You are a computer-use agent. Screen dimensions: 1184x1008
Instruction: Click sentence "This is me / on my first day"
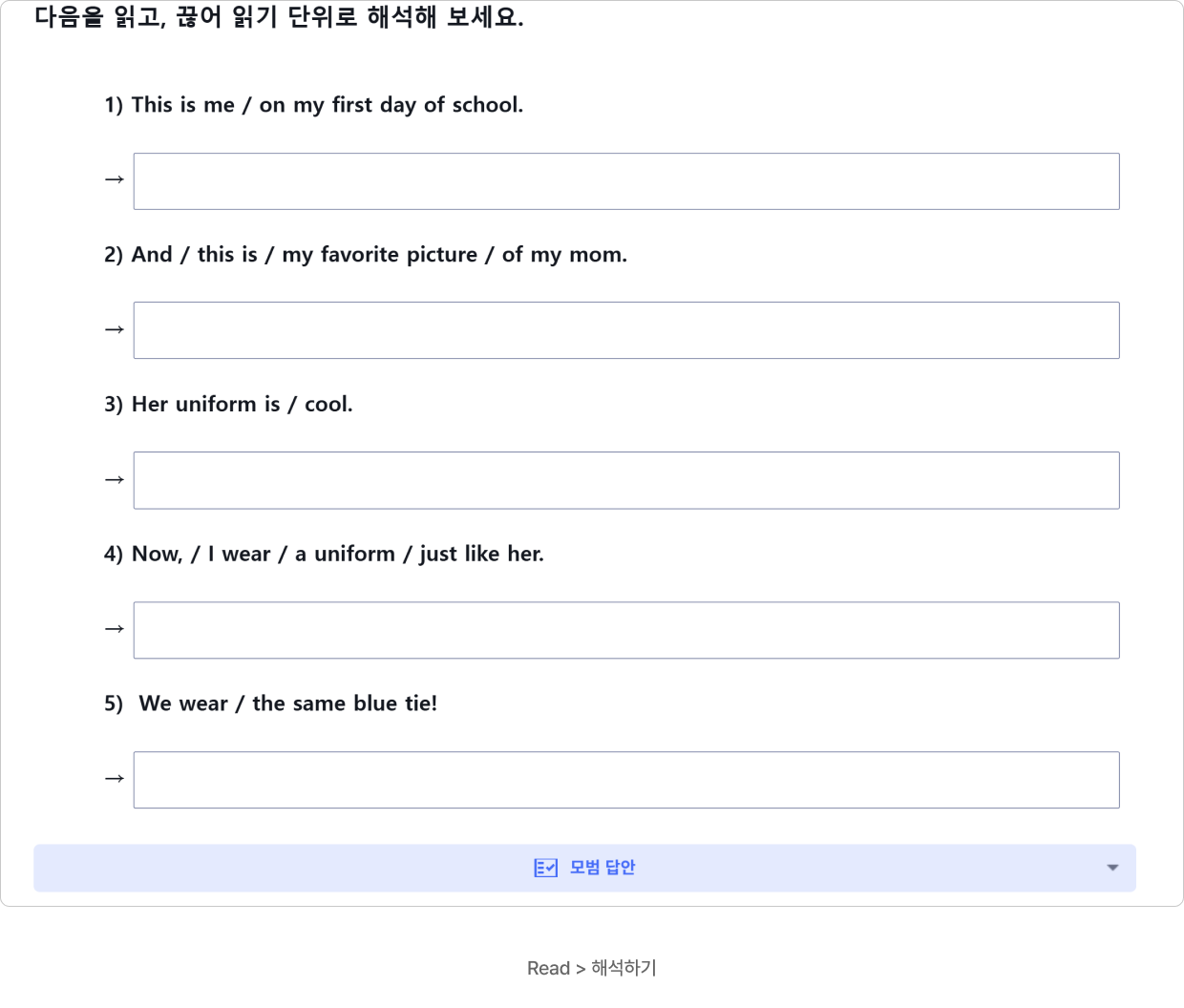pos(313,105)
